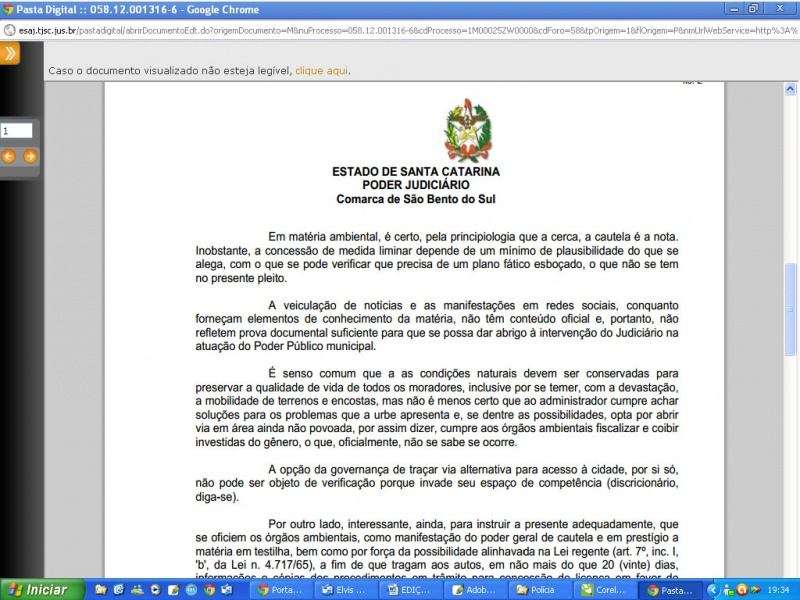Image resolution: width=800 pixels, height=600 pixels.
Task: Expand hidden system tray icons arrow
Action: point(712,590)
